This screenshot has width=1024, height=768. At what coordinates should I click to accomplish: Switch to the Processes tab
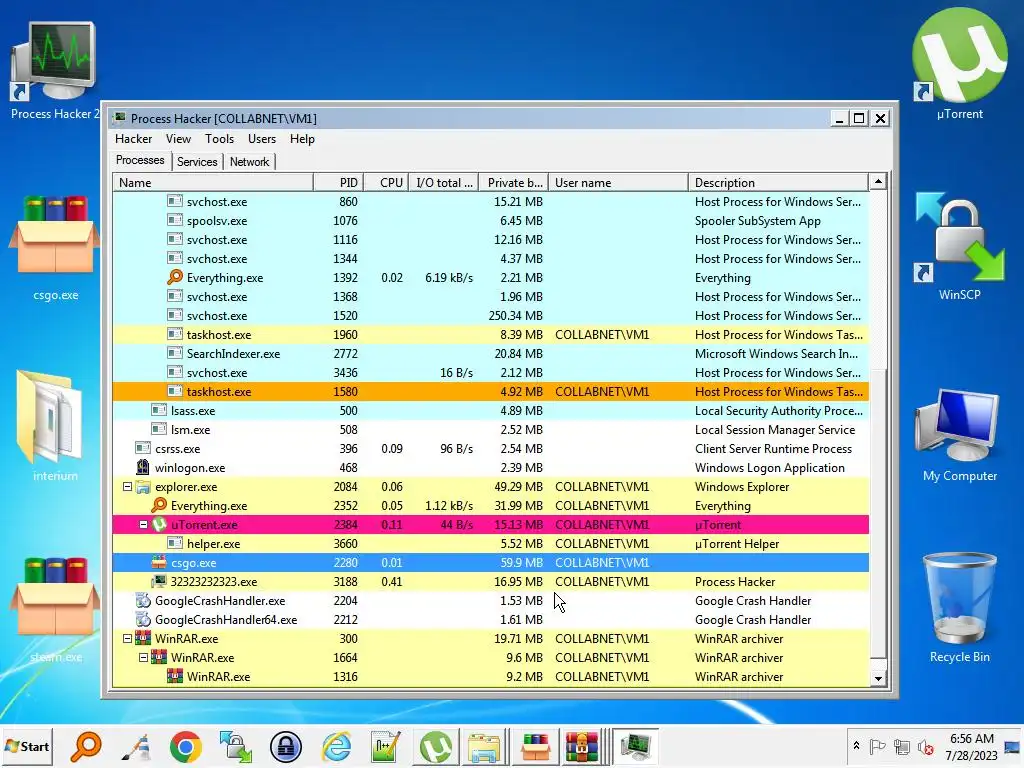tap(140, 161)
